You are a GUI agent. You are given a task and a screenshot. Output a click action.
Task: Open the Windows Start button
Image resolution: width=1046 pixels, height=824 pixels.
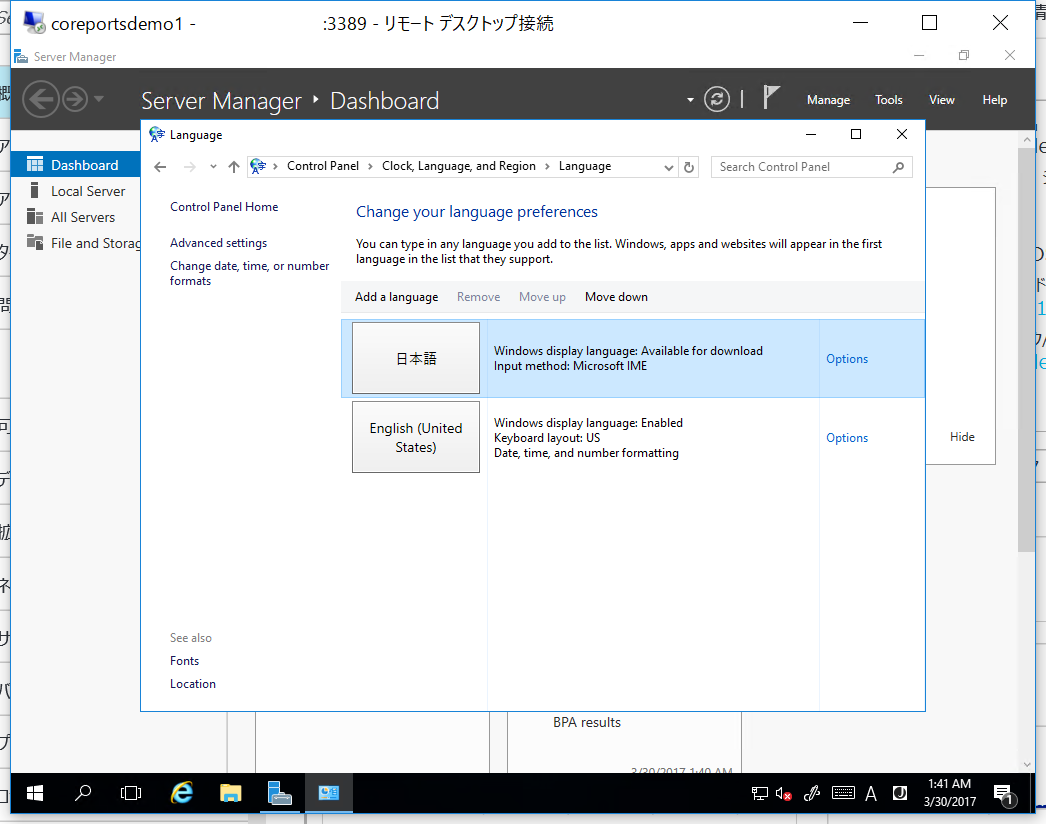pyautogui.click(x=35, y=793)
